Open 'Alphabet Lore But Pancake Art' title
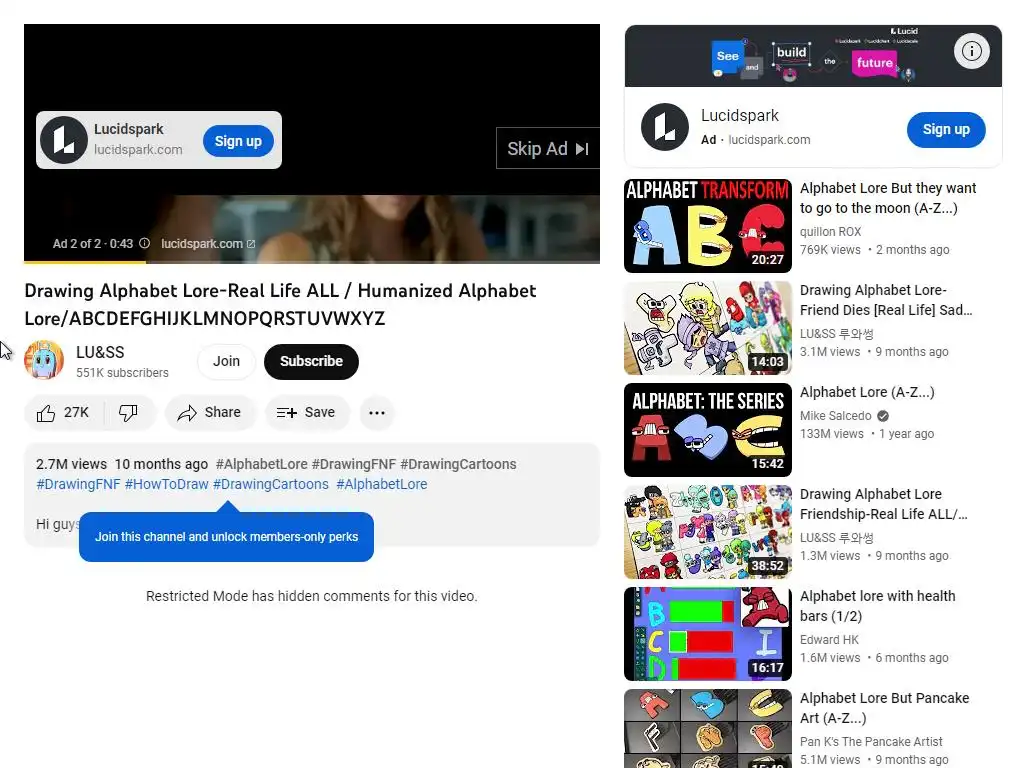Viewport: 1024px width, 768px height. click(x=884, y=708)
